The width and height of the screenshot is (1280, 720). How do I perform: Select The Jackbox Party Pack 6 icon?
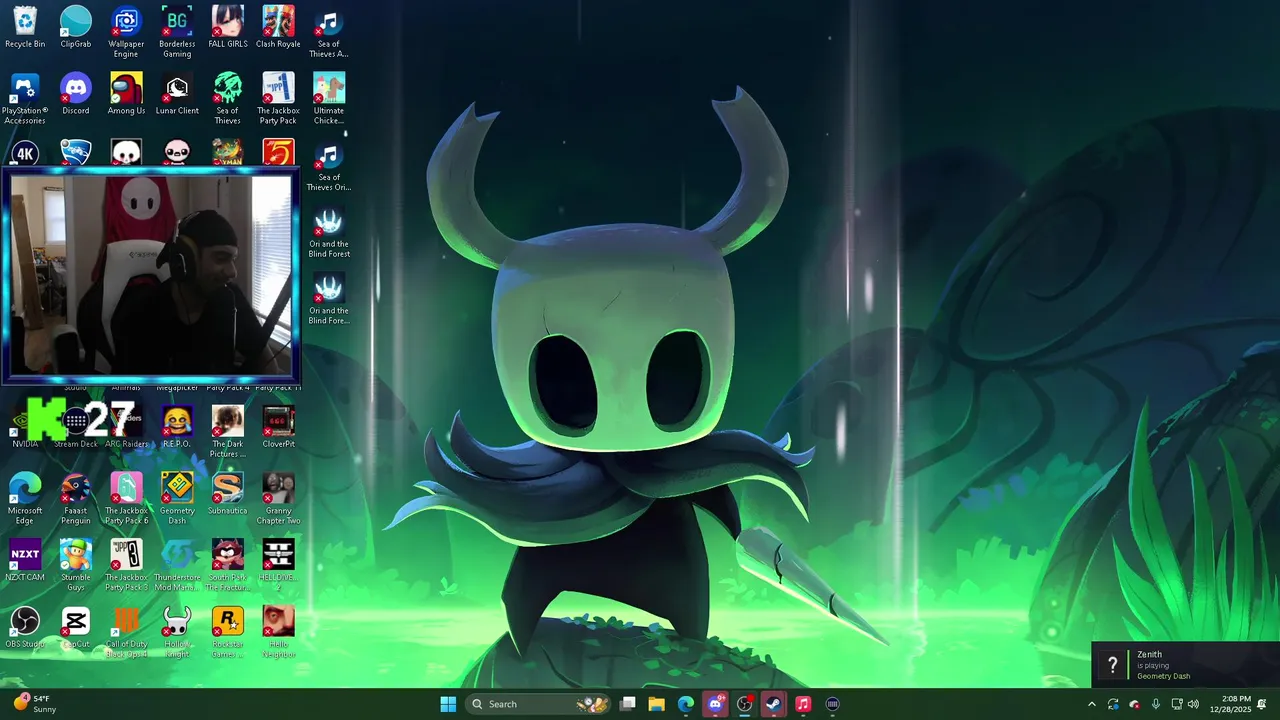[x=126, y=498]
